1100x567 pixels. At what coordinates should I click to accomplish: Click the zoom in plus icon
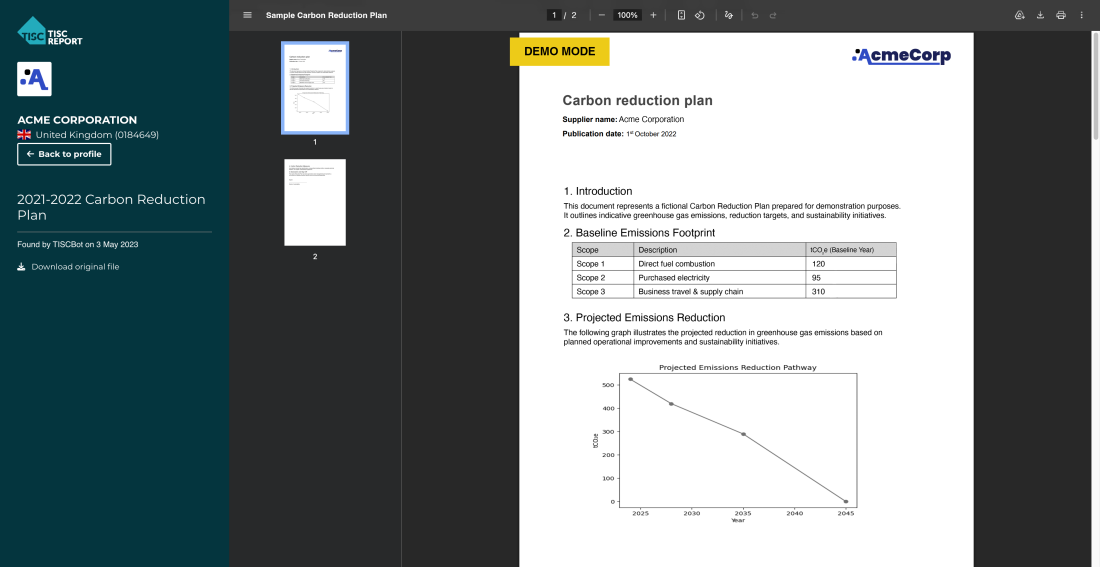pyautogui.click(x=653, y=15)
